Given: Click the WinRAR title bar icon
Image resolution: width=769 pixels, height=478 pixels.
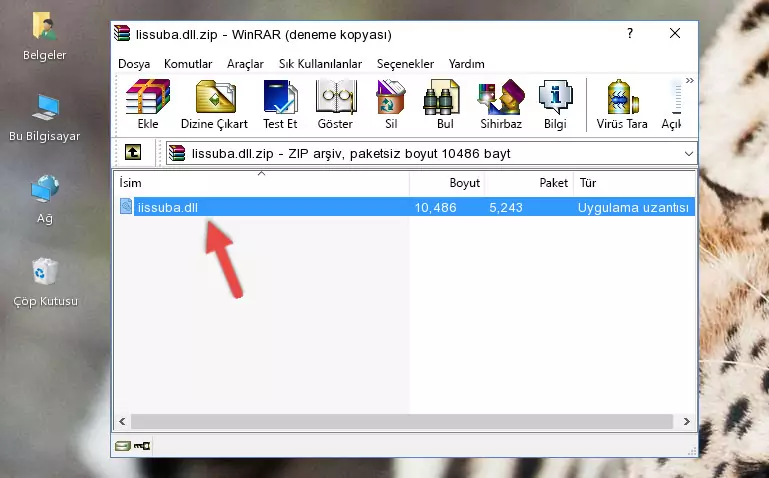Looking at the screenshot, I should pyautogui.click(x=123, y=34).
